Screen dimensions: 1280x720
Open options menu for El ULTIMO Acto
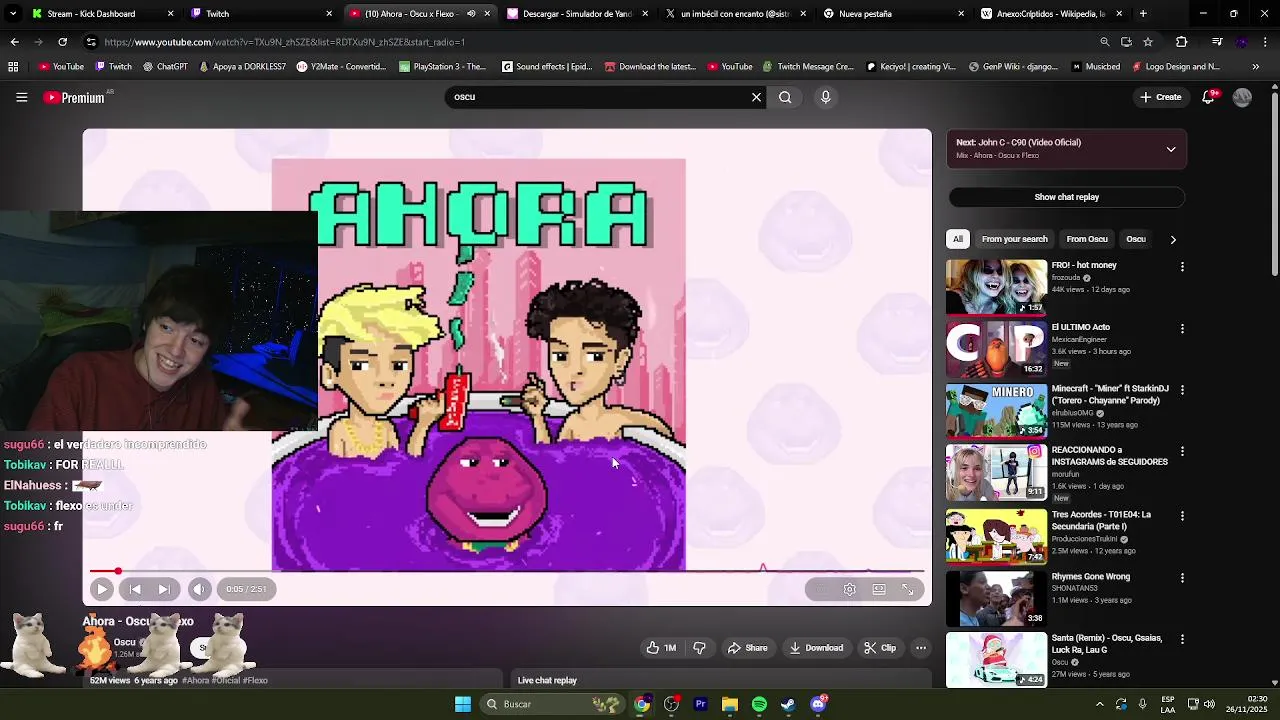coord(1182,328)
